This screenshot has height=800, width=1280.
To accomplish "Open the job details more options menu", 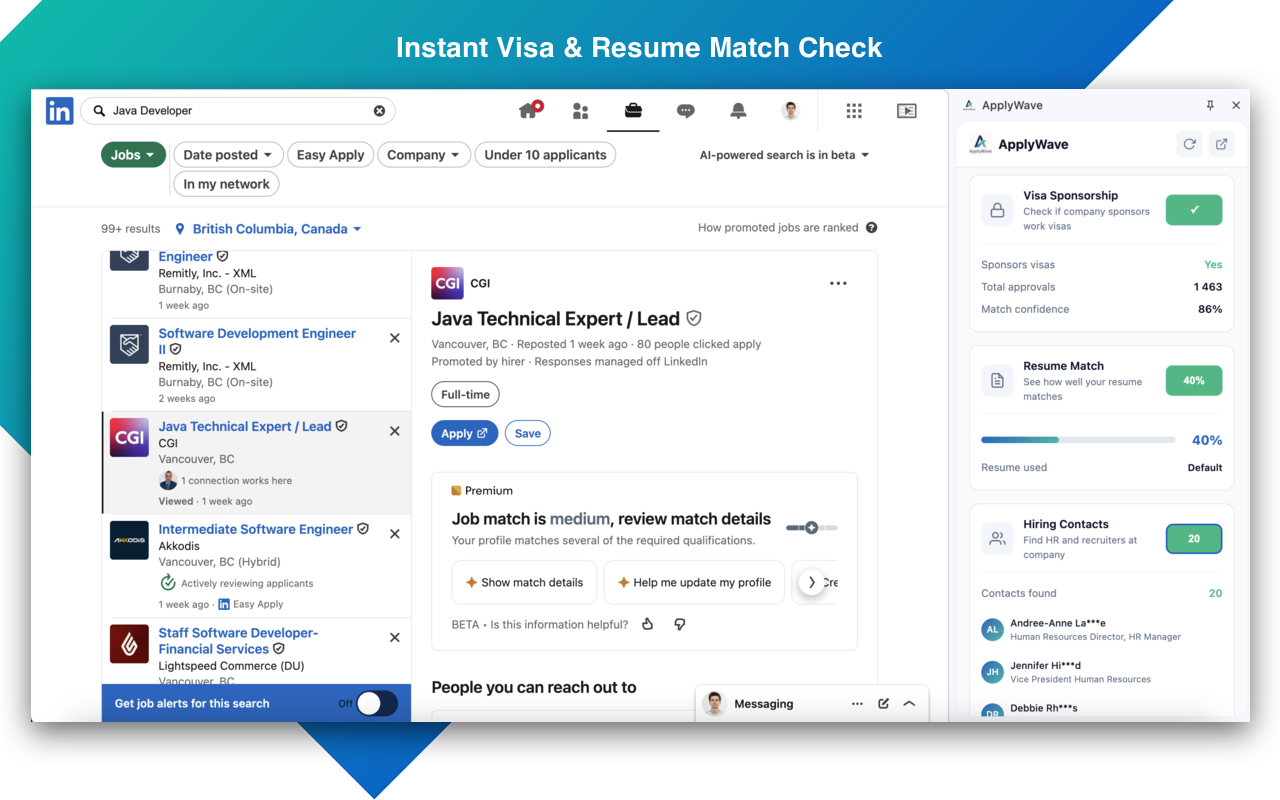I will tap(838, 284).
